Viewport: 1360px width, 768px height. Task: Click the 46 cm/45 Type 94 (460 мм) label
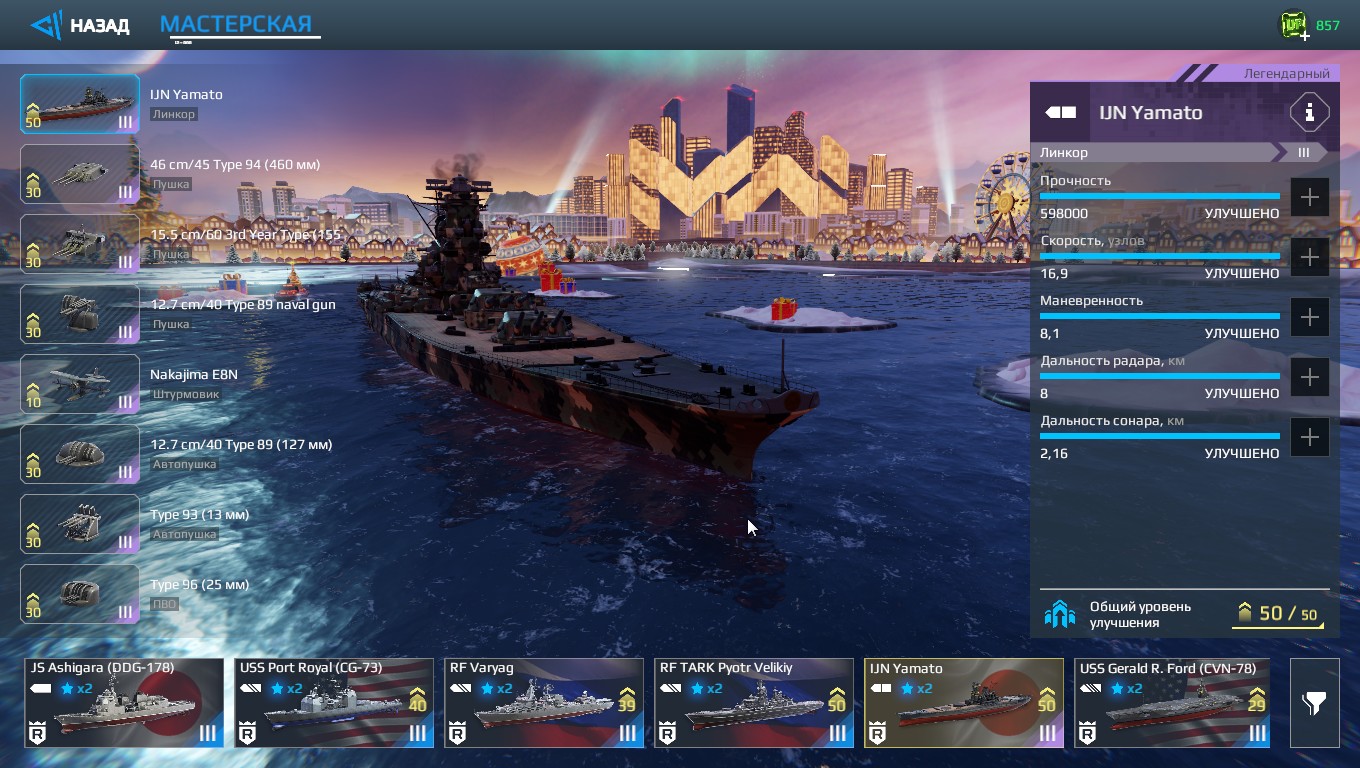pos(235,164)
